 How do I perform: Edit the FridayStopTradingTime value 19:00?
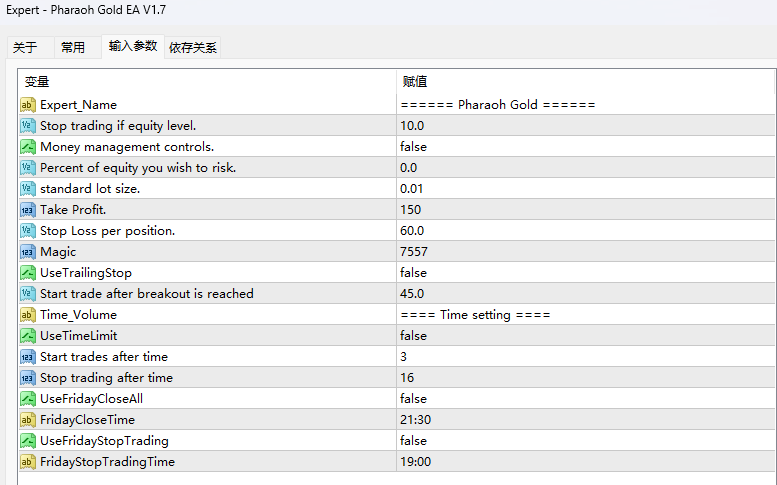[x=415, y=462]
